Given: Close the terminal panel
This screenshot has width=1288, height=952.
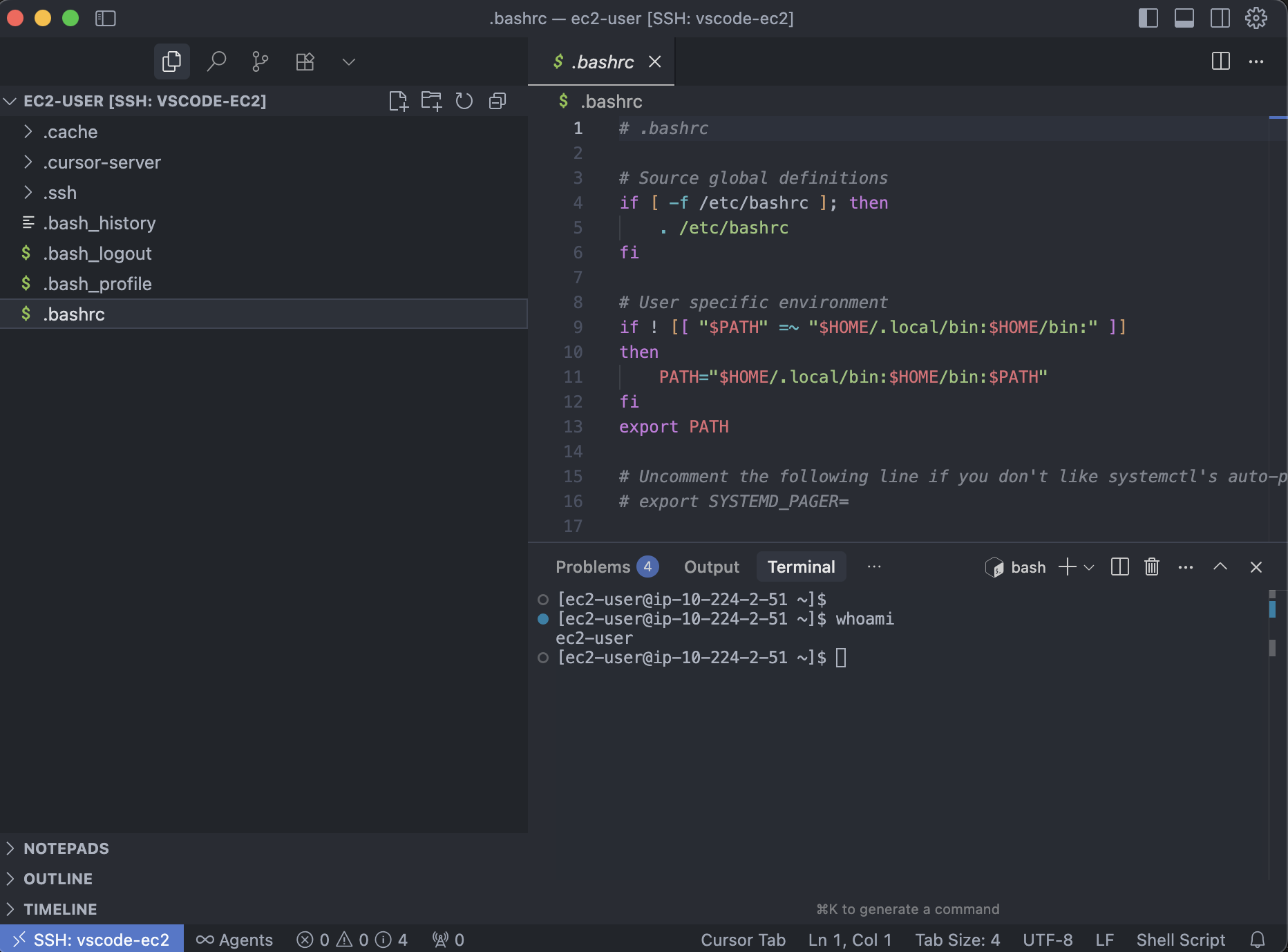Looking at the screenshot, I should [x=1256, y=567].
